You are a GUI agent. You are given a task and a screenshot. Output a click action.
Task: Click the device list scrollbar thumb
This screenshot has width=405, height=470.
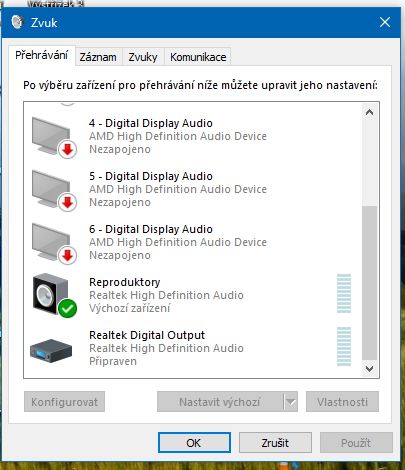369,283
